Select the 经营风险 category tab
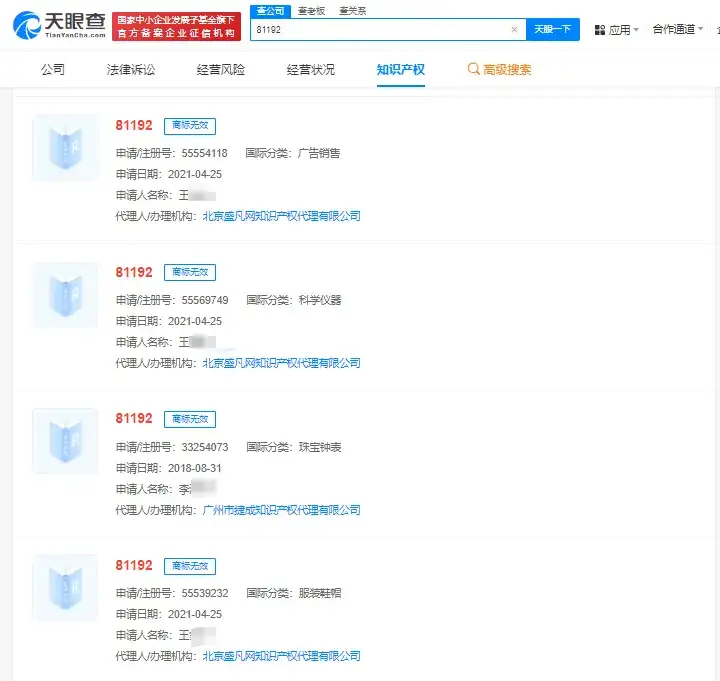 tap(221, 70)
